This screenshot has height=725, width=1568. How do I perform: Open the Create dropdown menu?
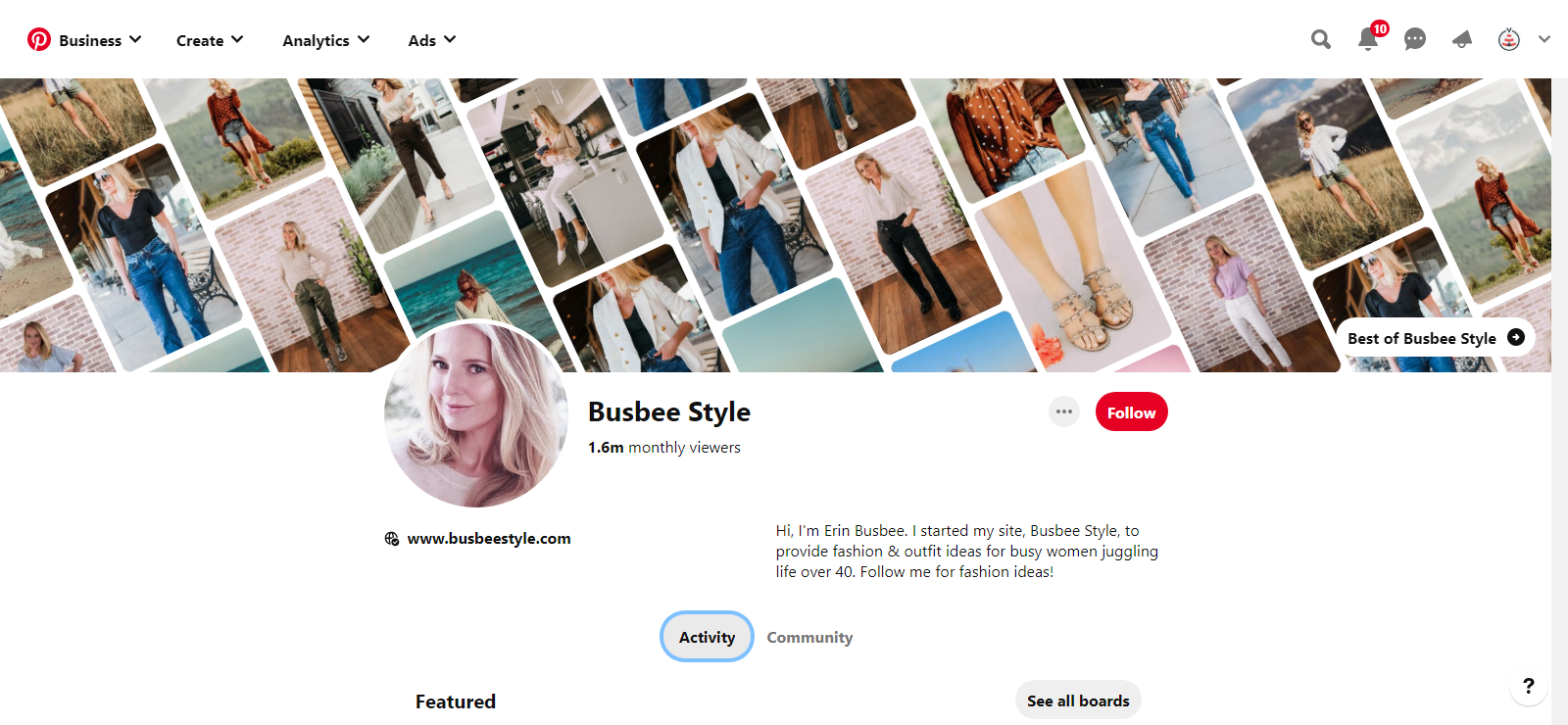click(209, 40)
